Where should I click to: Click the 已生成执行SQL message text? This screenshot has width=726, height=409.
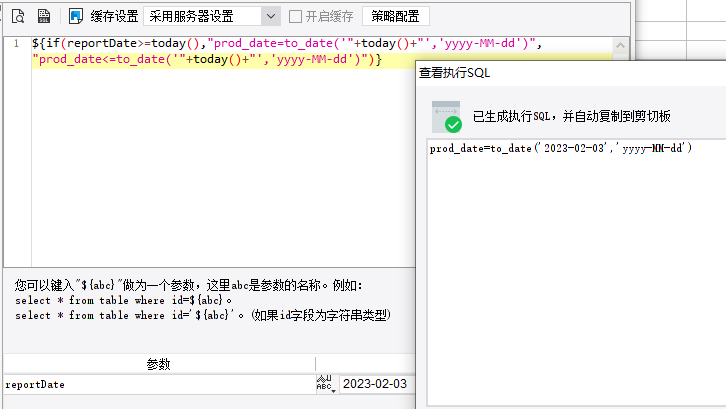571,116
